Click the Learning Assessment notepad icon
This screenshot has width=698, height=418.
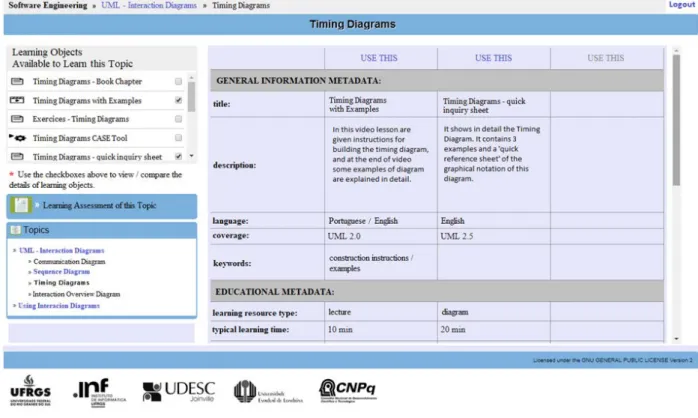[20, 205]
